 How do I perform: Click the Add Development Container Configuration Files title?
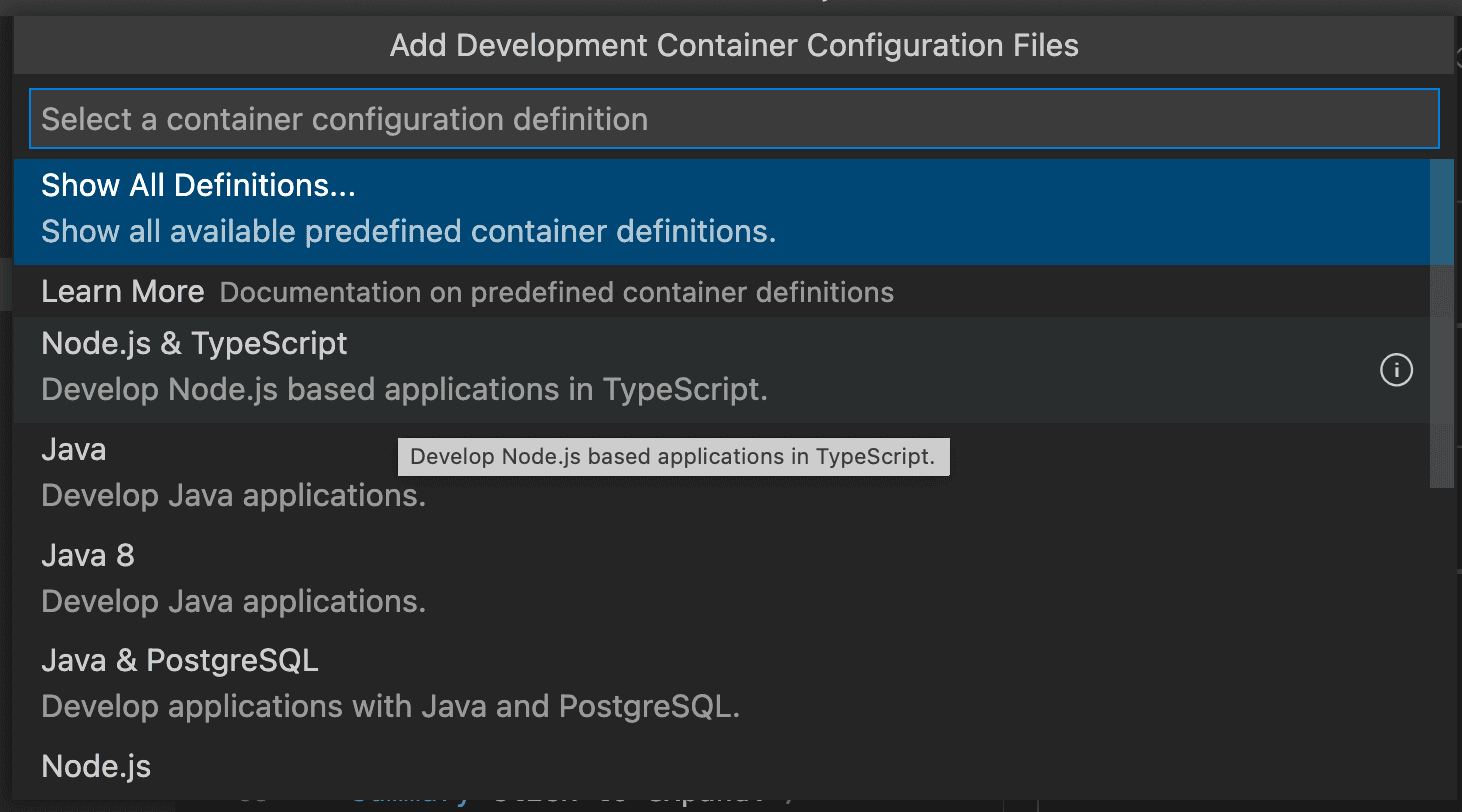click(x=733, y=46)
